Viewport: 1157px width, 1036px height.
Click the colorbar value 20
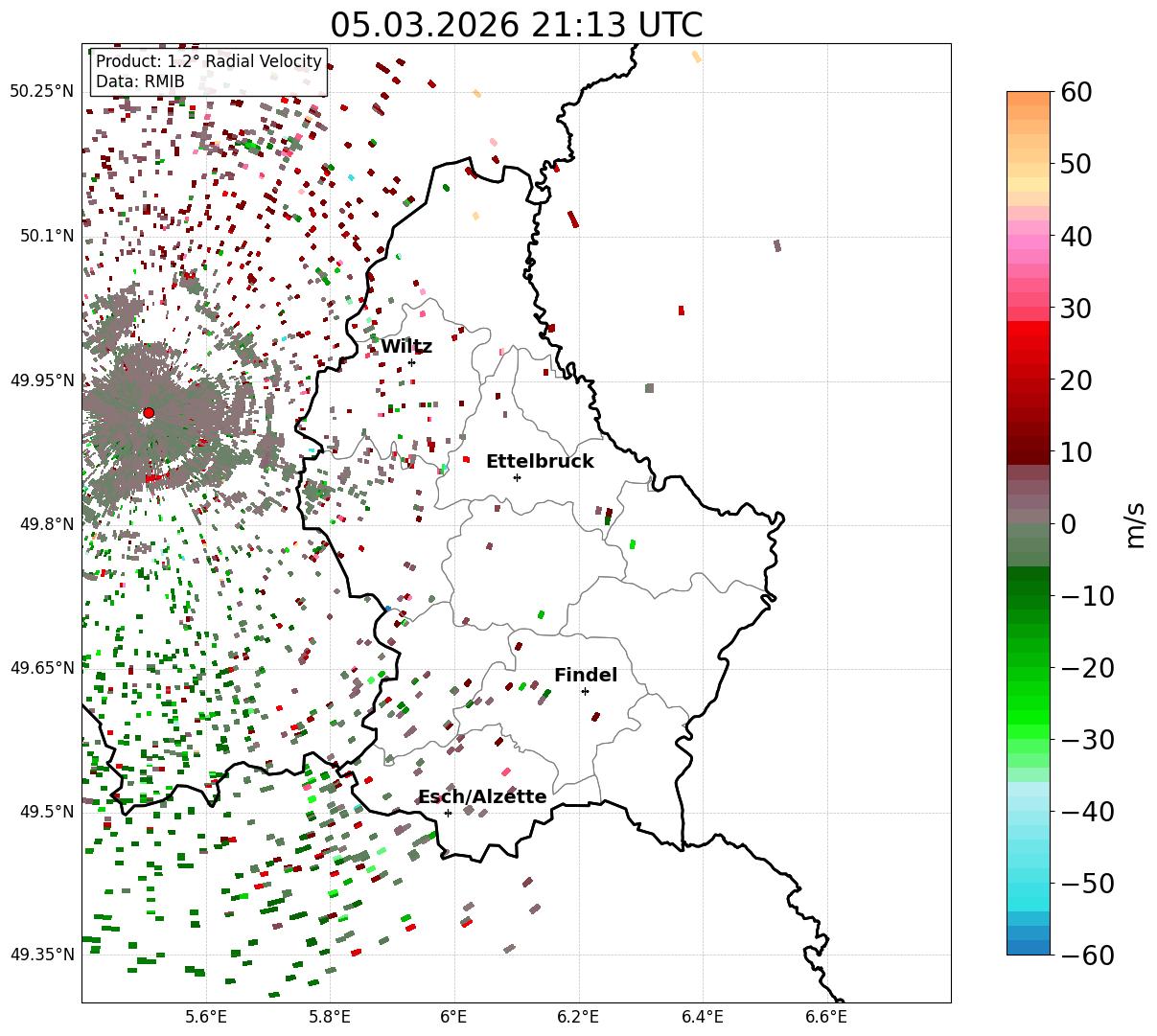point(1076,380)
